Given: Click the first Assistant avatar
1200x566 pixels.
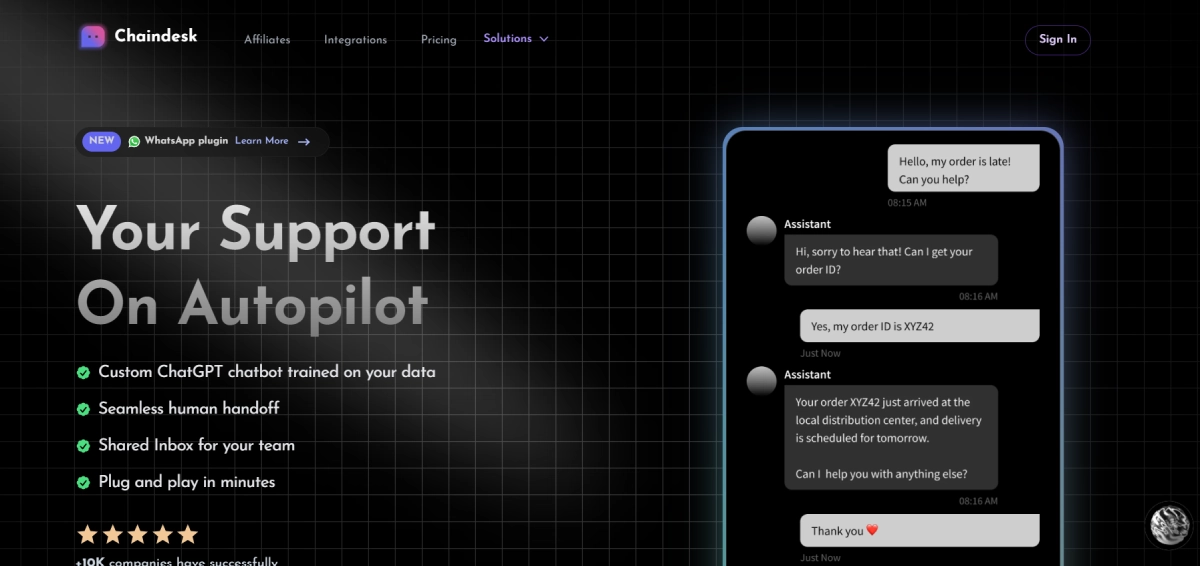Looking at the screenshot, I should point(762,231).
